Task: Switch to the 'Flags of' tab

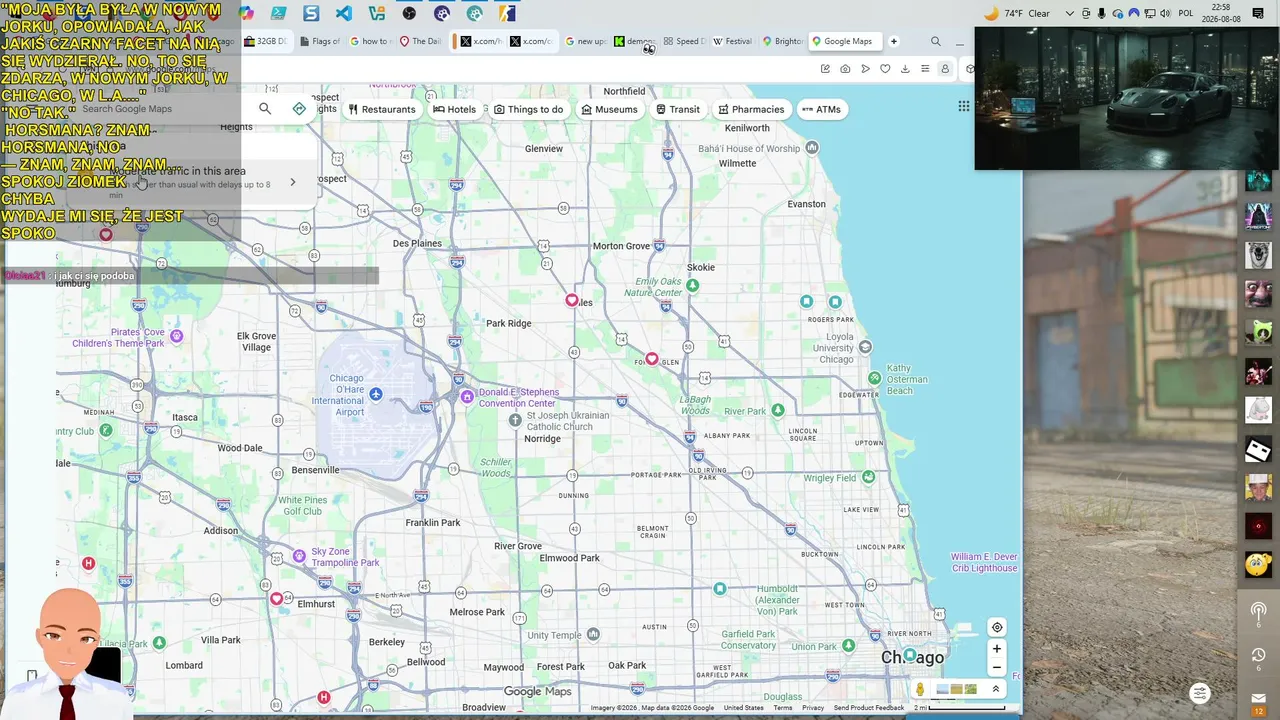Action: coord(319,42)
